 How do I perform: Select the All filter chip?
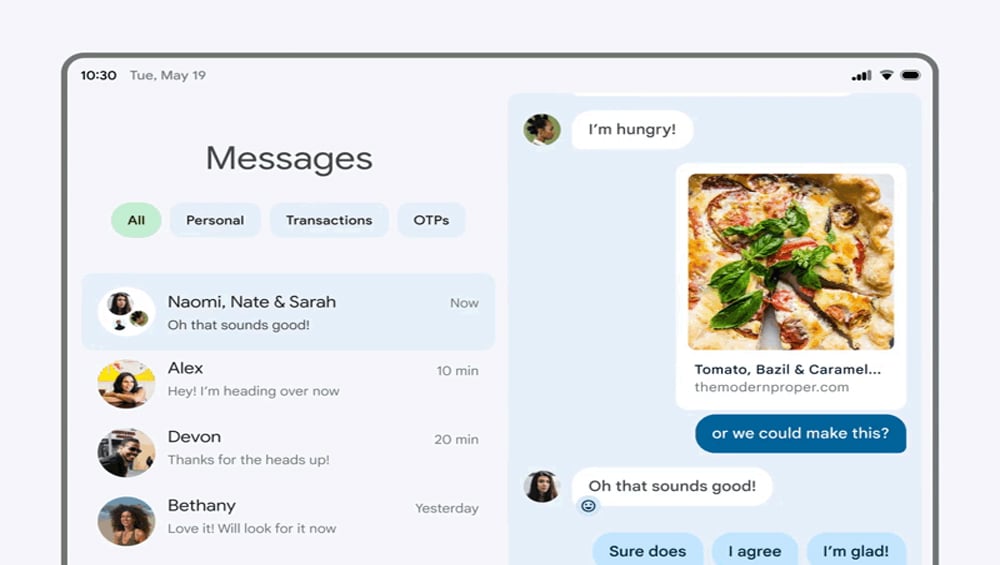pos(136,220)
